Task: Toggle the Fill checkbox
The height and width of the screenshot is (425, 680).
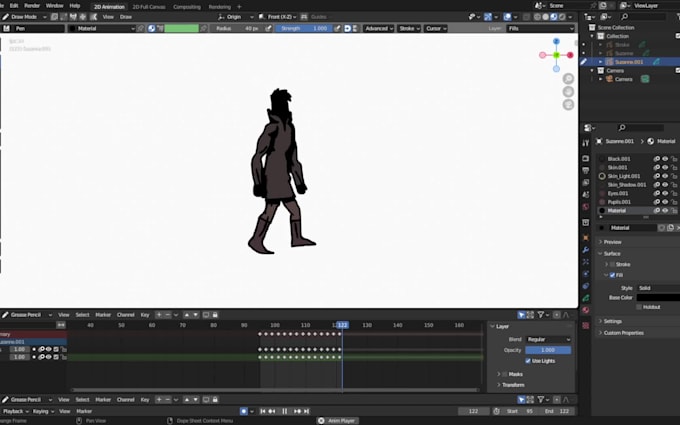Action: tap(612, 275)
